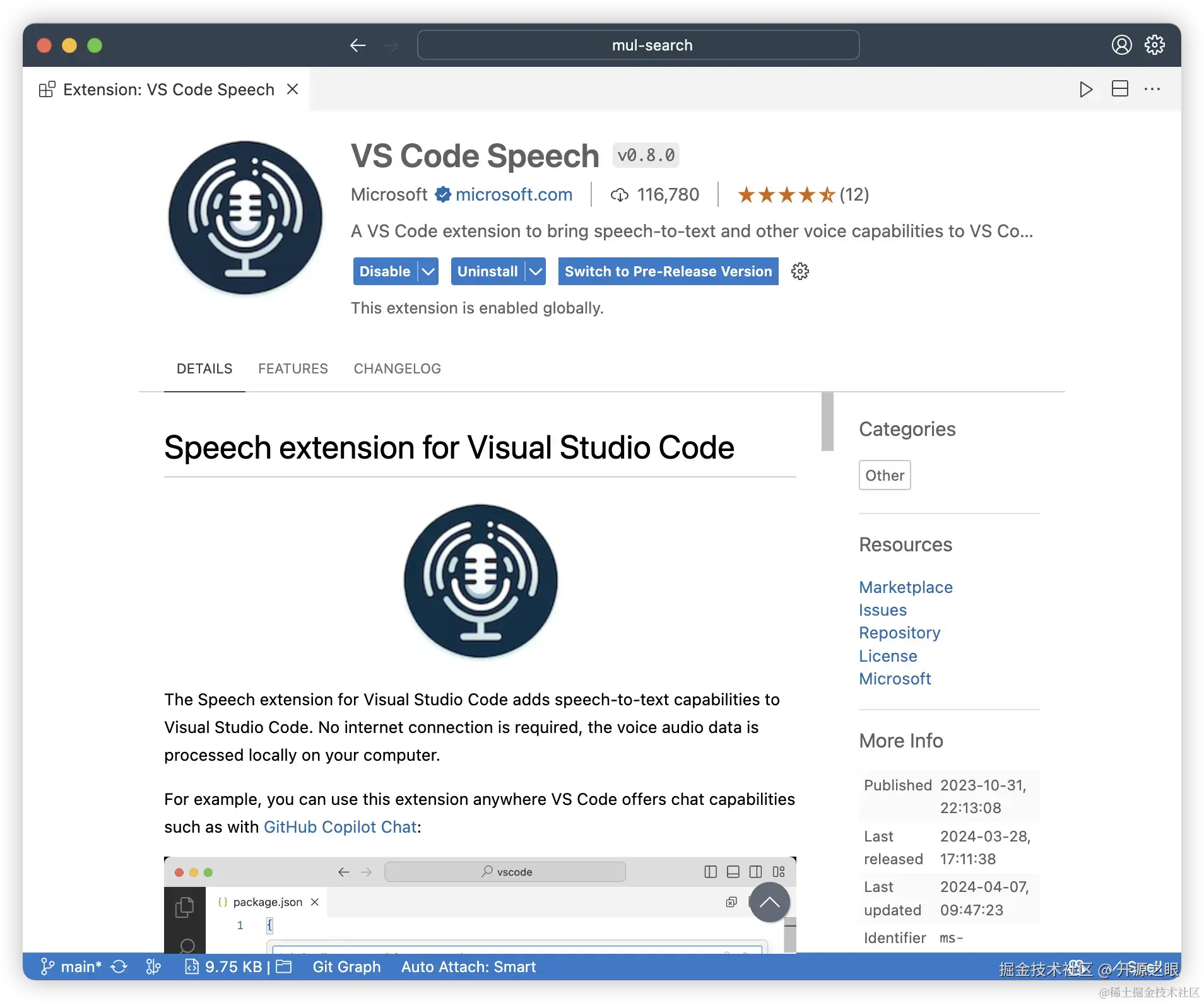Click the Uninstall button
This screenshot has width=1204, height=1003.
point(488,271)
